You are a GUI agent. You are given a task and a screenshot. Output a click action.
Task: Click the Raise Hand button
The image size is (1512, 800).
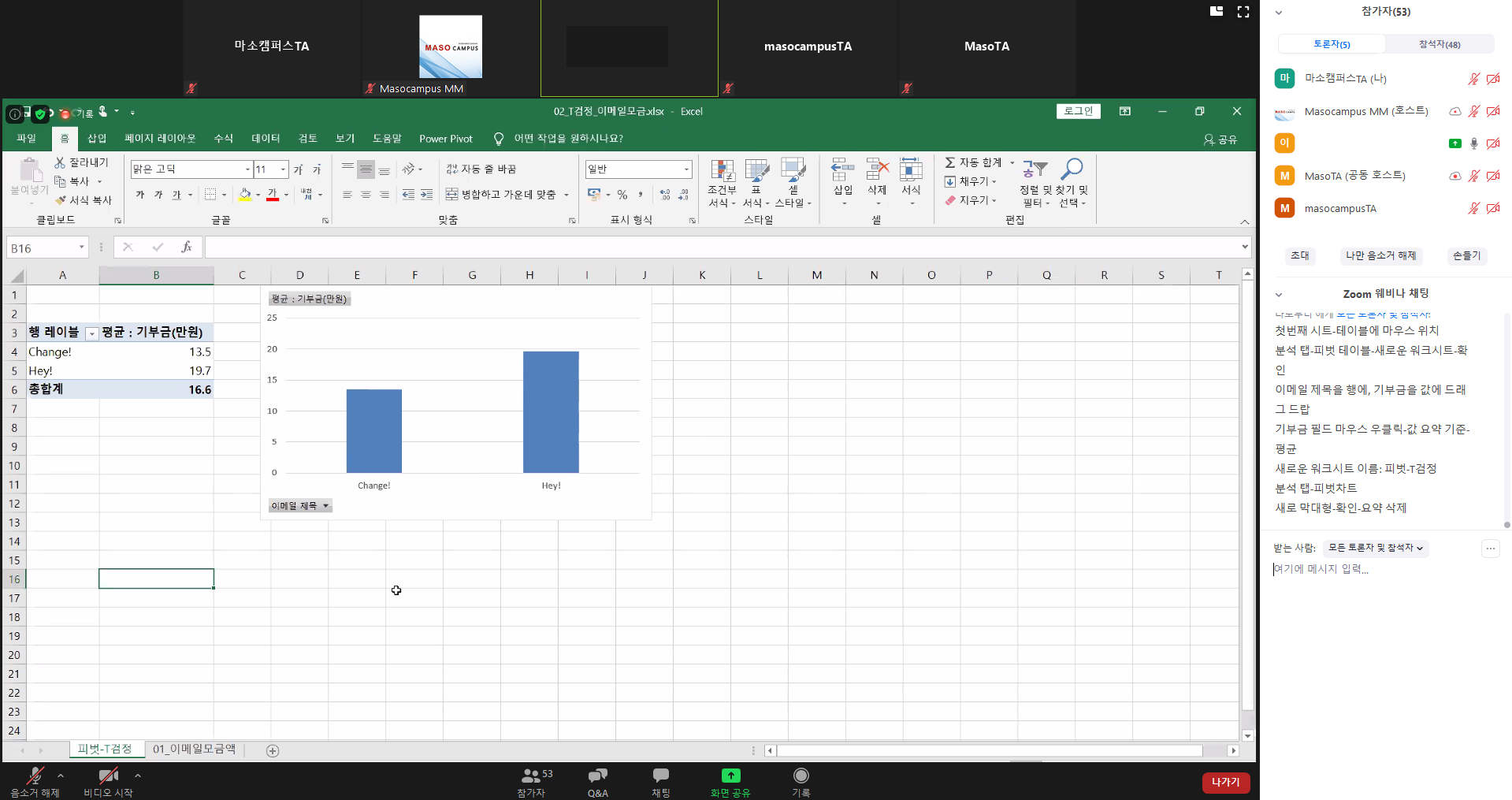point(1466,255)
